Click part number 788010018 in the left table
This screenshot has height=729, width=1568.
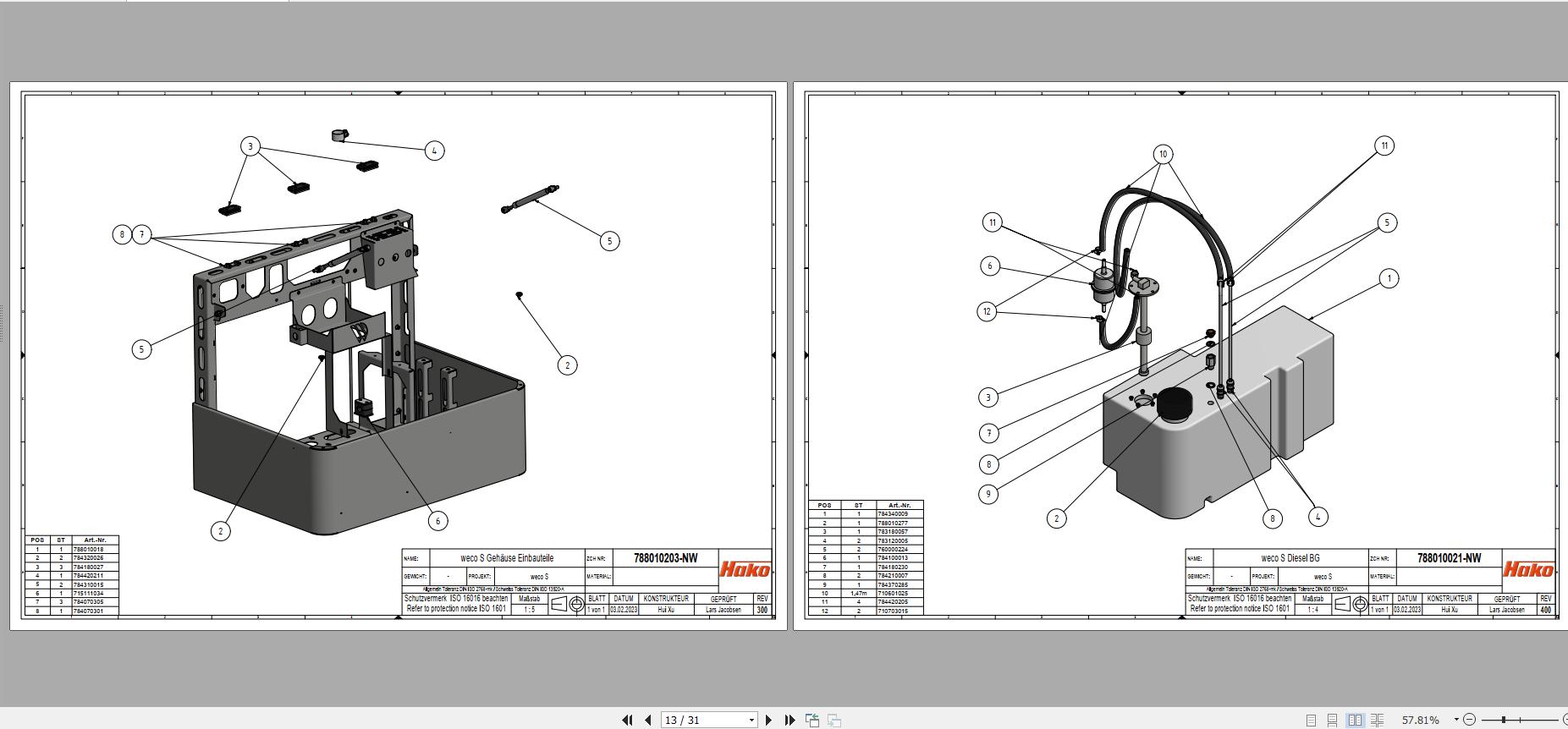89,549
